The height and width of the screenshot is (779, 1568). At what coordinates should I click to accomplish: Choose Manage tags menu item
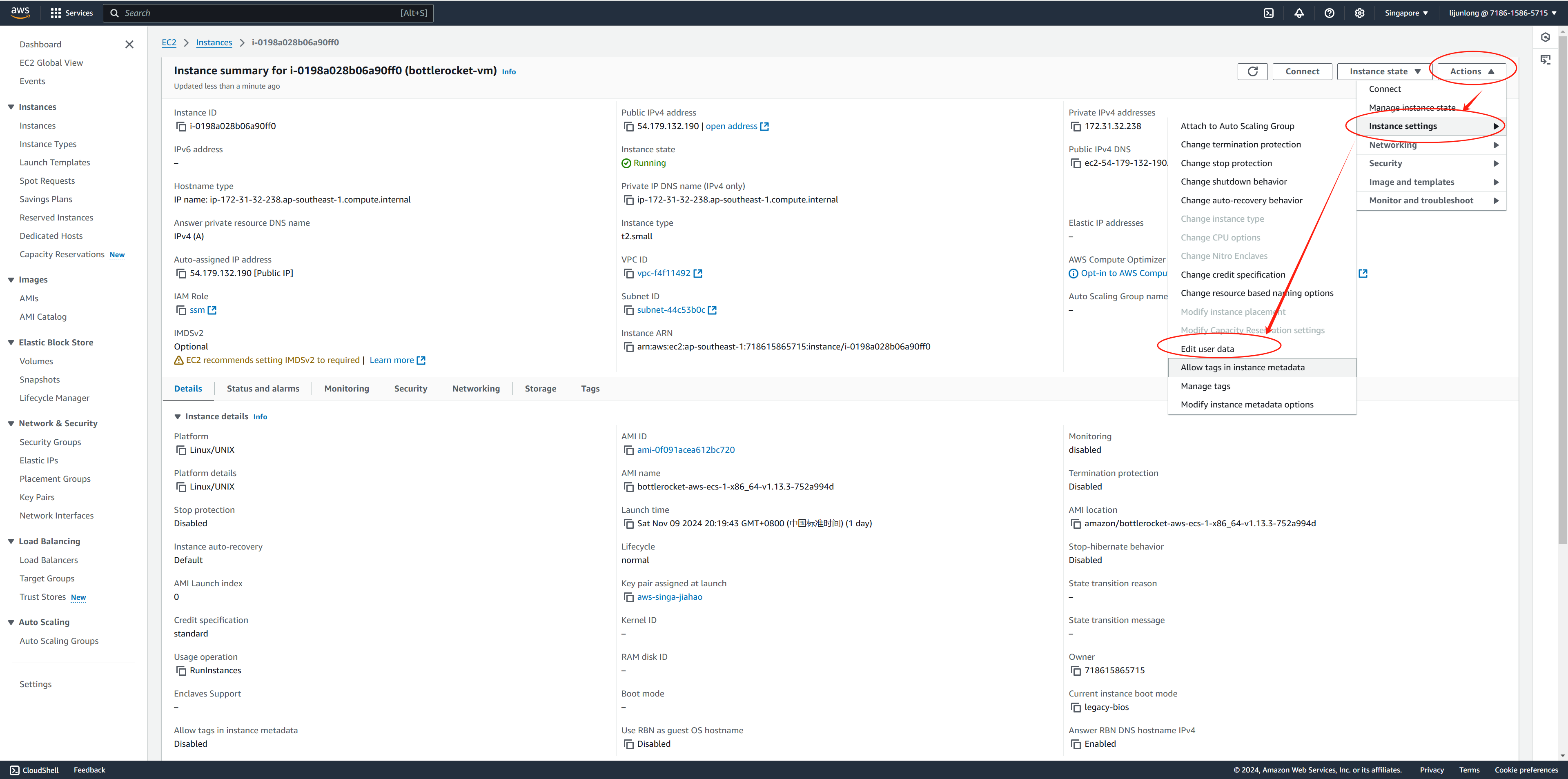click(1262, 386)
